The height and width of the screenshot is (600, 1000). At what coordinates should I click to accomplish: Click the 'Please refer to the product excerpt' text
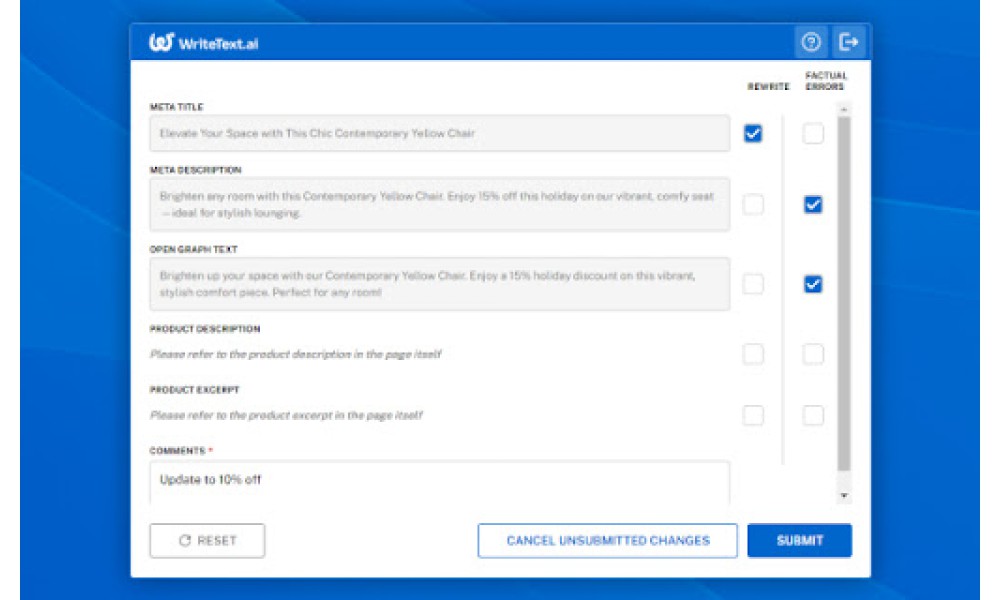[x=286, y=415]
